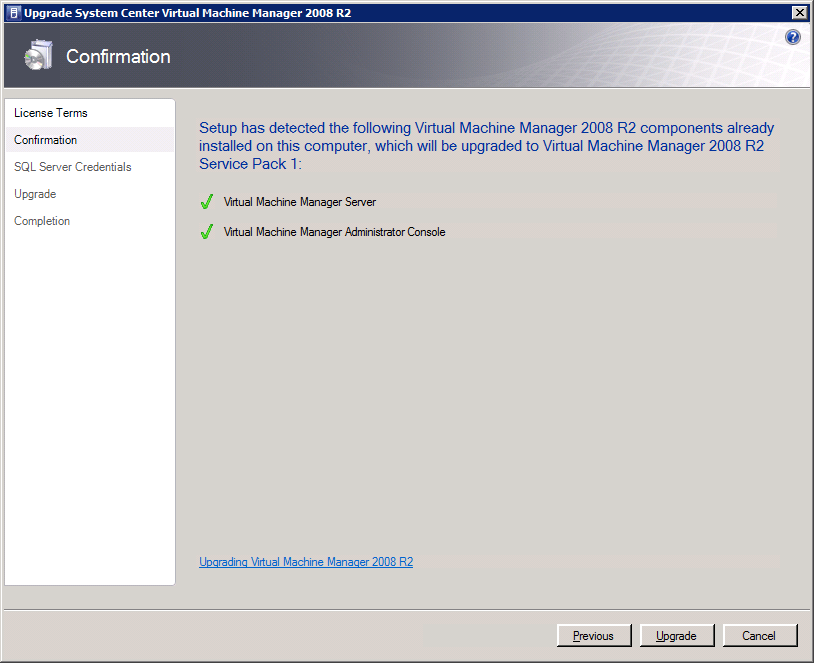Cancel the upgrade wizard
Viewport: 814px width, 663px height.
point(759,635)
